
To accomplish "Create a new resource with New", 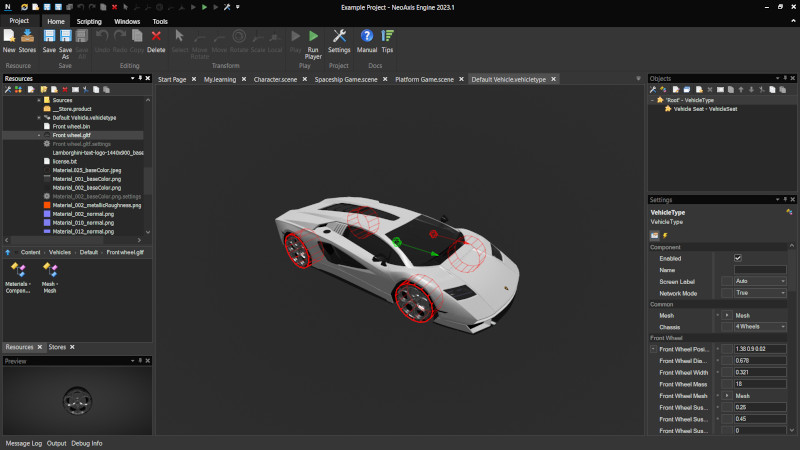I will [x=9, y=41].
